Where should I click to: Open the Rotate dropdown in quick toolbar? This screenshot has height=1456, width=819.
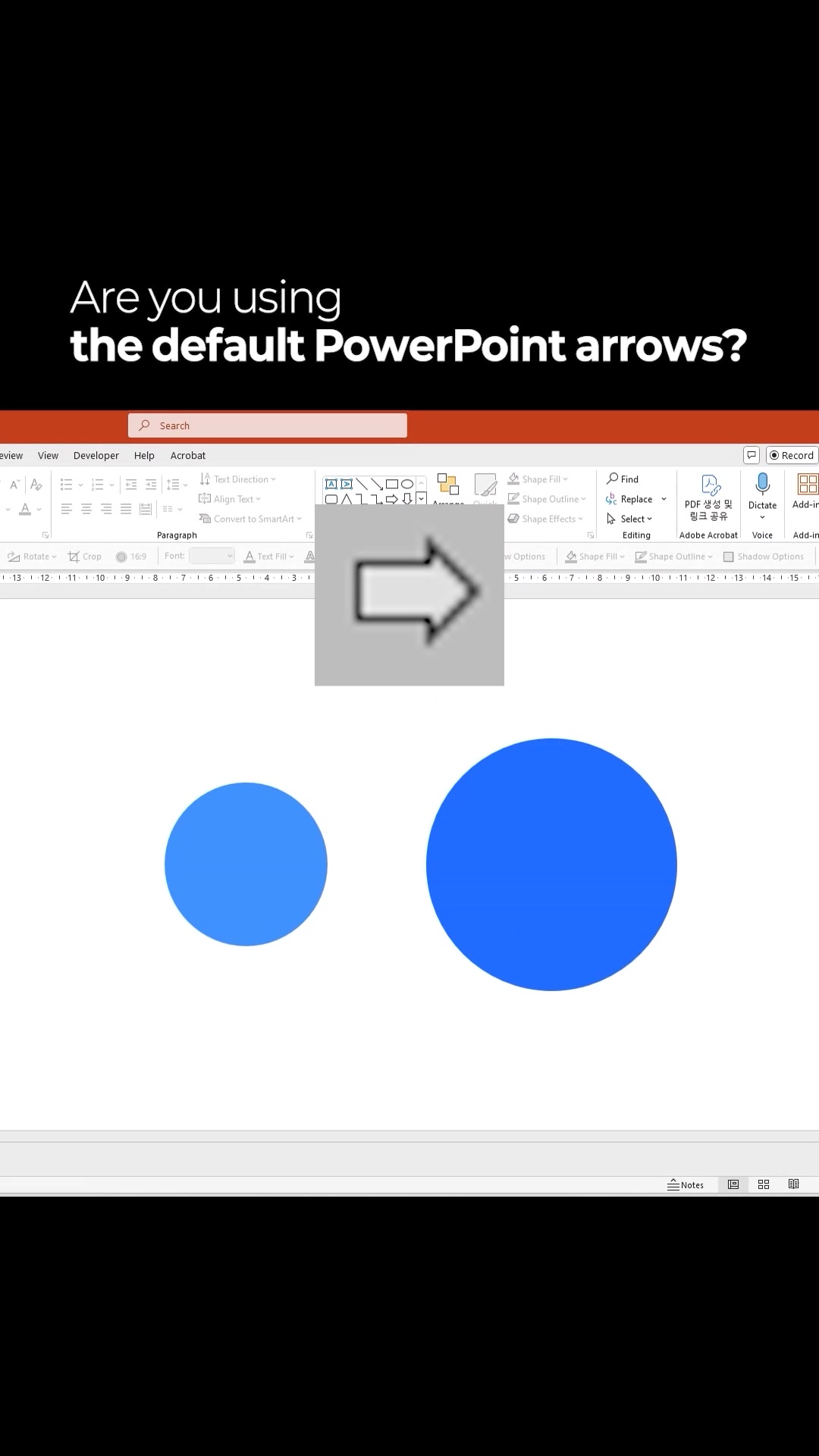(32, 557)
